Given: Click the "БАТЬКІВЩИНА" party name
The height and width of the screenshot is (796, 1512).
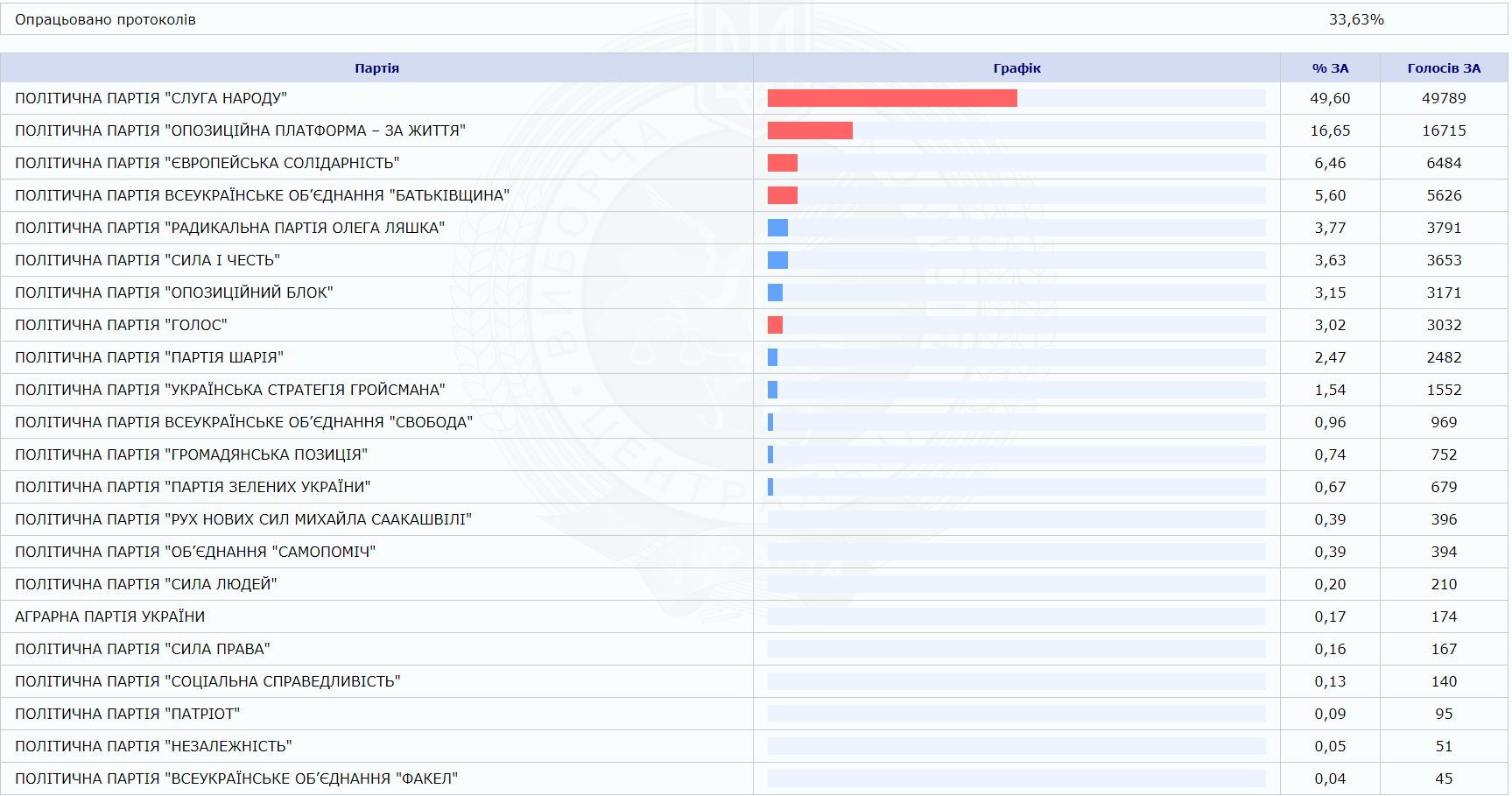Looking at the screenshot, I should point(262,195).
